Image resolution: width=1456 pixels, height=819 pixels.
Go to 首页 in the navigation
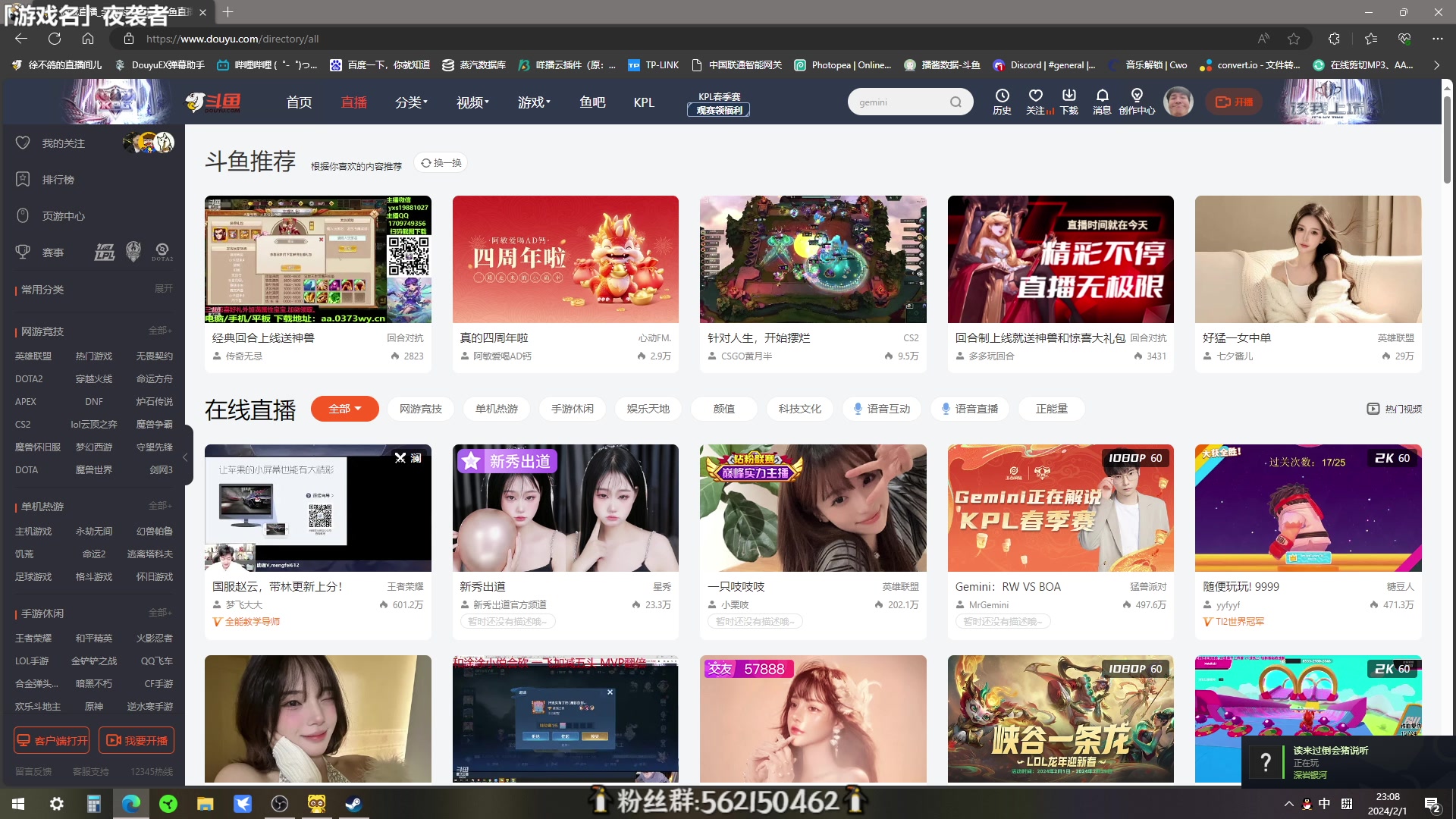(299, 102)
